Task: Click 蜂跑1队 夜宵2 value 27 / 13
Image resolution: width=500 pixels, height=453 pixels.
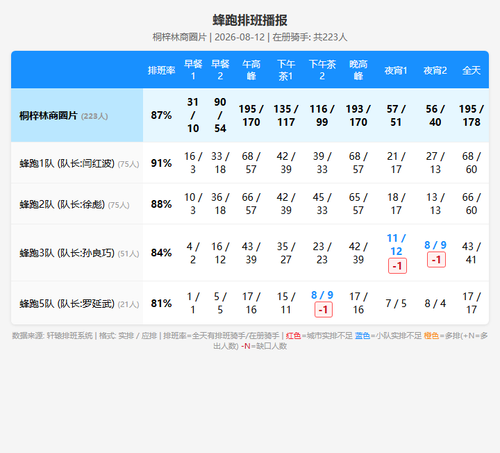Action: [435, 163]
